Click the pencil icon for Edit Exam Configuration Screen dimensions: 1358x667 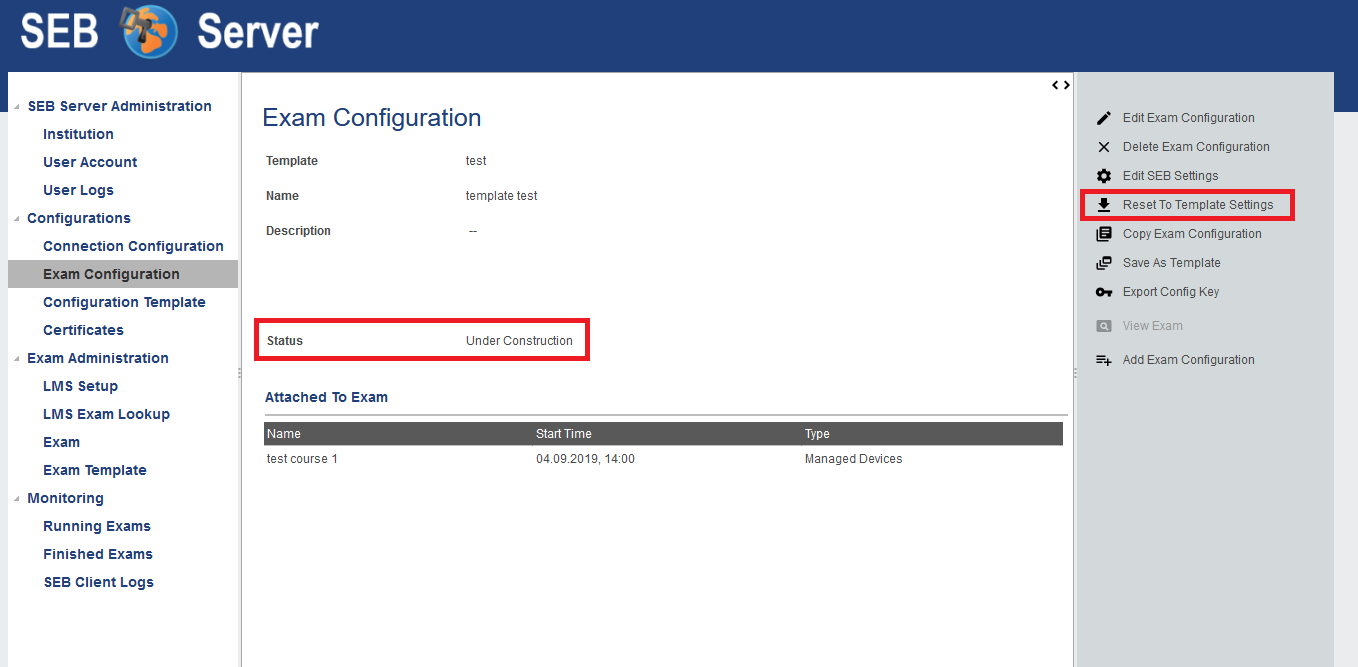click(1104, 118)
